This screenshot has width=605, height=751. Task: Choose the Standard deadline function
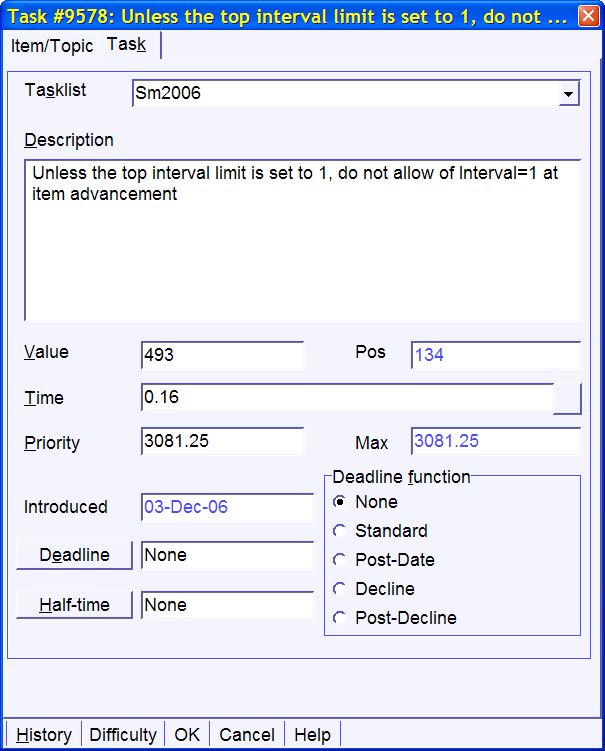tap(341, 531)
